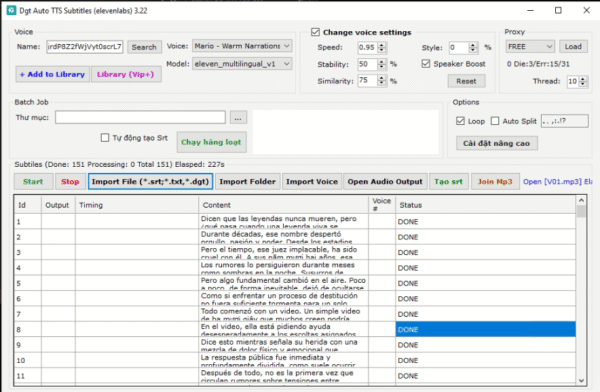Select row 3 'Pero el tiempo' content
This screenshot has height=392, width=600.
coord(284,252)
